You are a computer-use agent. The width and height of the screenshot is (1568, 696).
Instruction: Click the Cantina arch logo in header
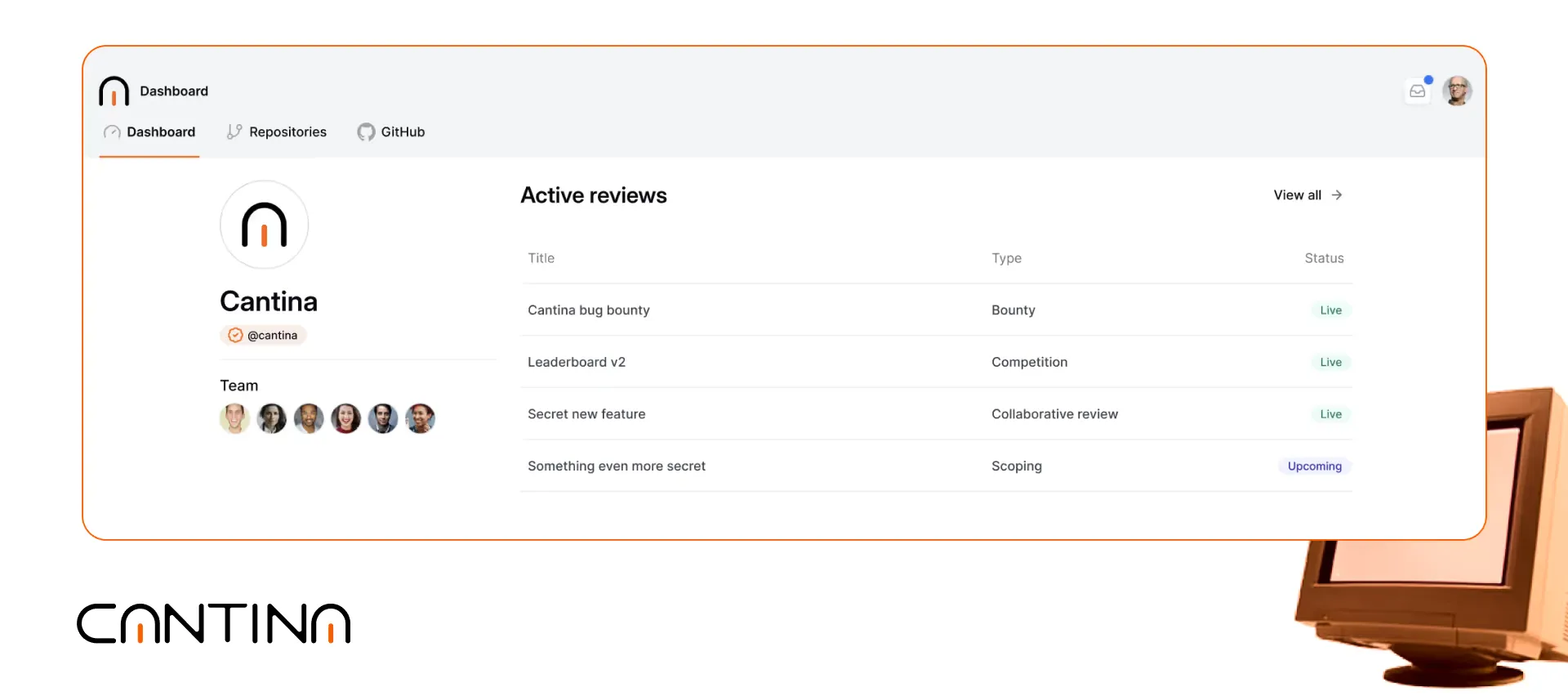(x=114, y=91)
